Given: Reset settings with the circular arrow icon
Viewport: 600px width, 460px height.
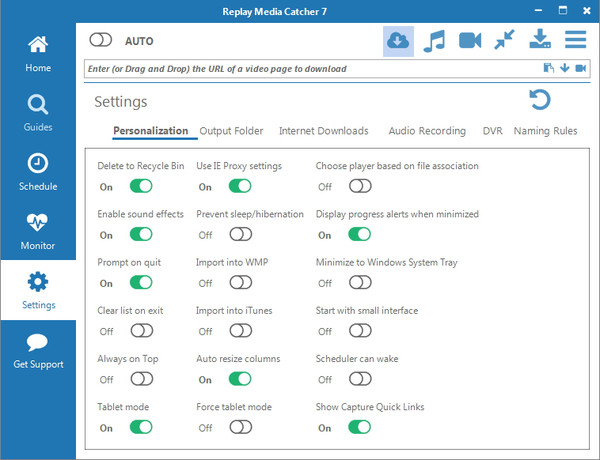Looking at the screenshot, I should point(540,100).
